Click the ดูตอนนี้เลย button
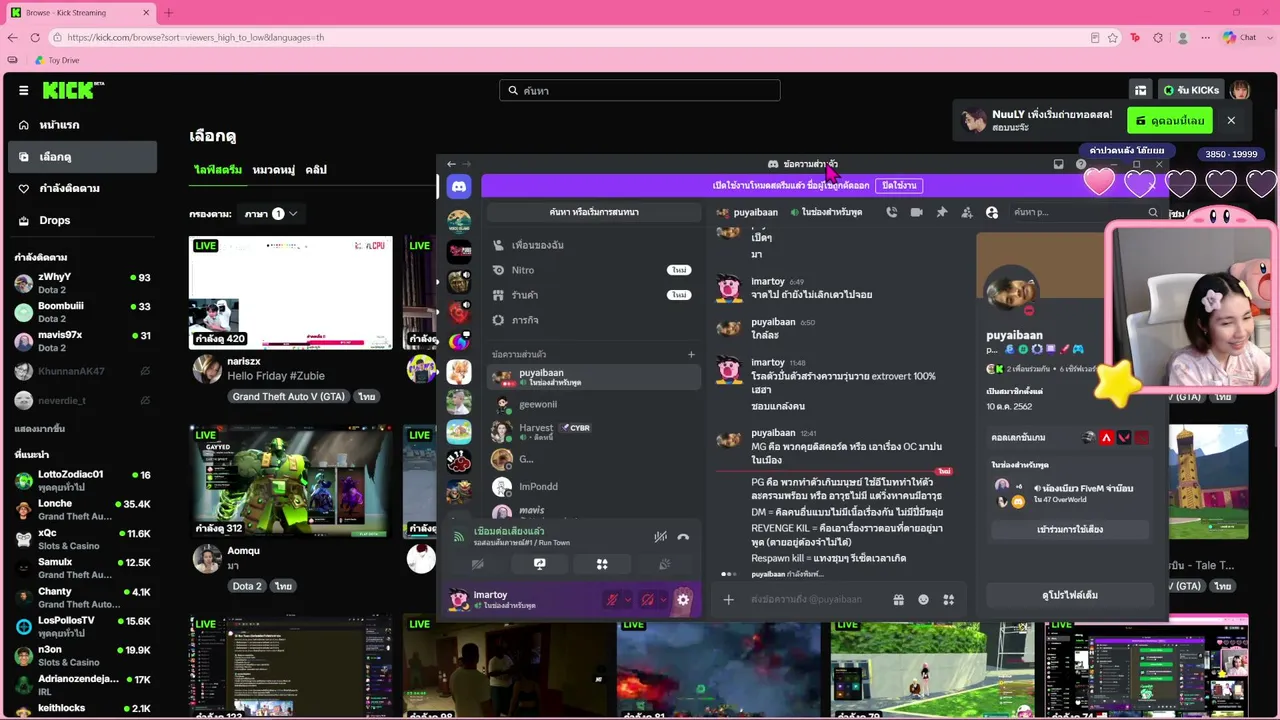The height and width of the screenshot is (720, 1280). [x=1170, y=121]
